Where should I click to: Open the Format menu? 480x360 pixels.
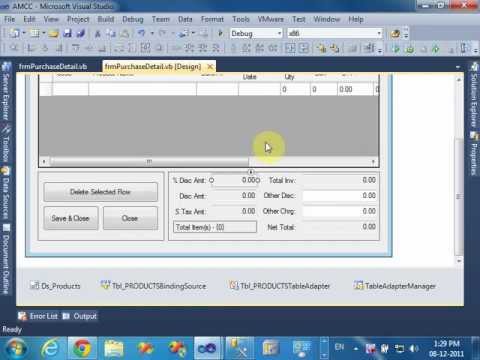click(212, 19)
